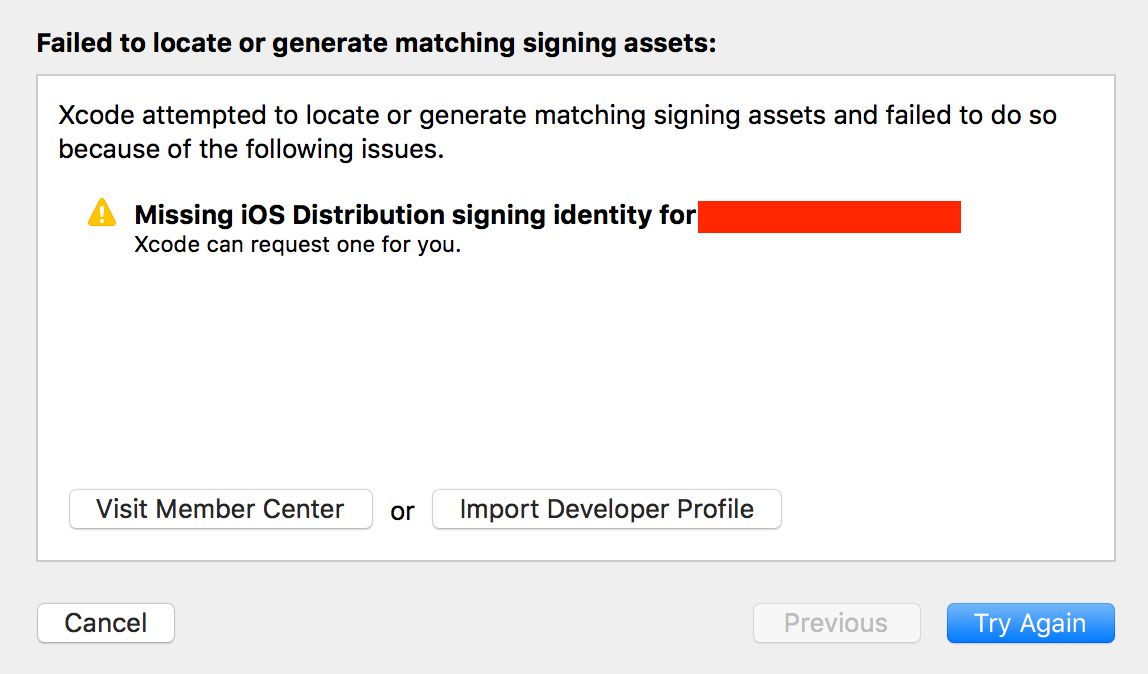This screenshot has height=674, width=1148.
Task: Cancel the signing assets dialog
Action: (106, 623)
